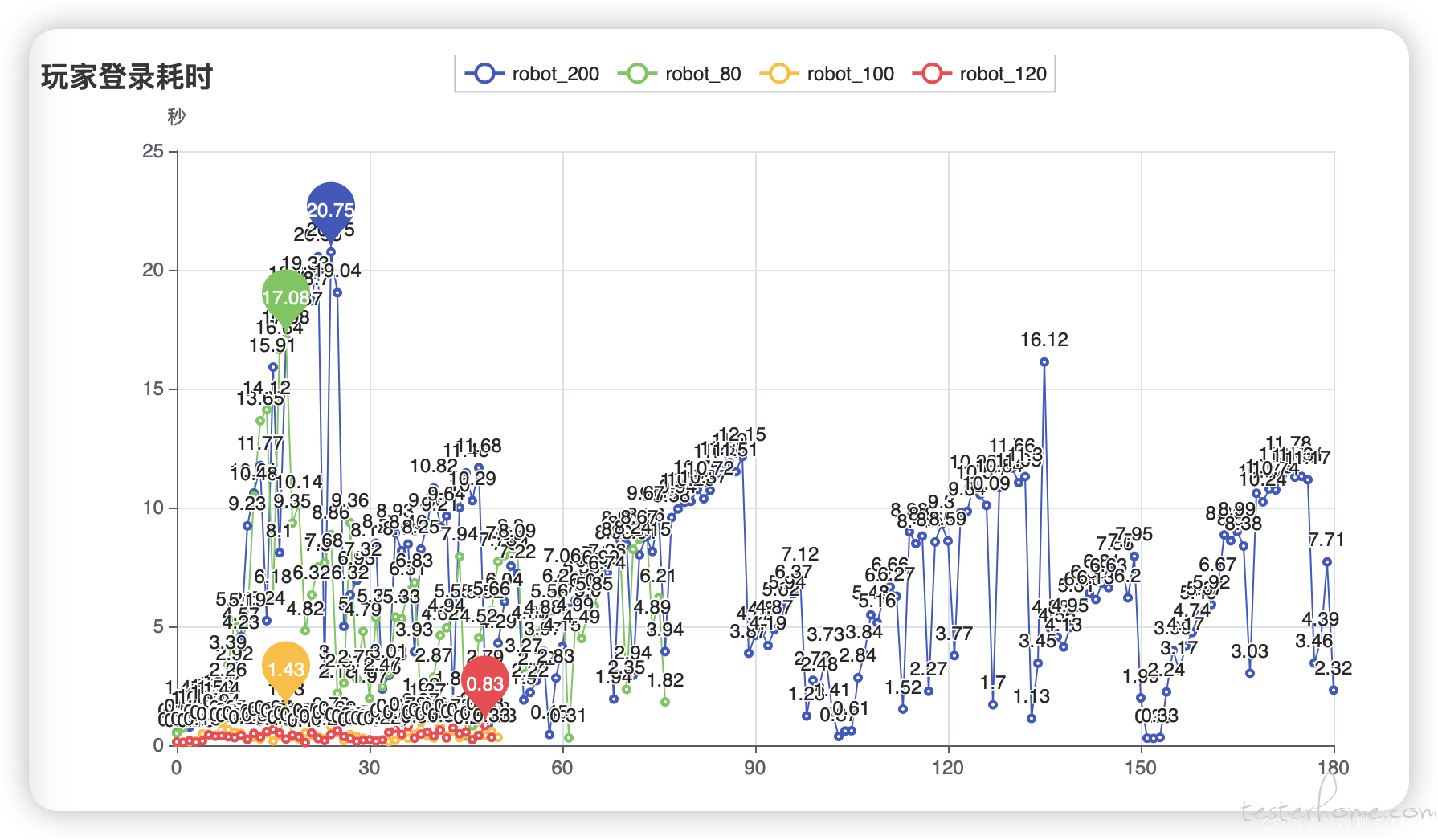
Task: Click the yellow 1.43 max marker pin
Action: 285,668
